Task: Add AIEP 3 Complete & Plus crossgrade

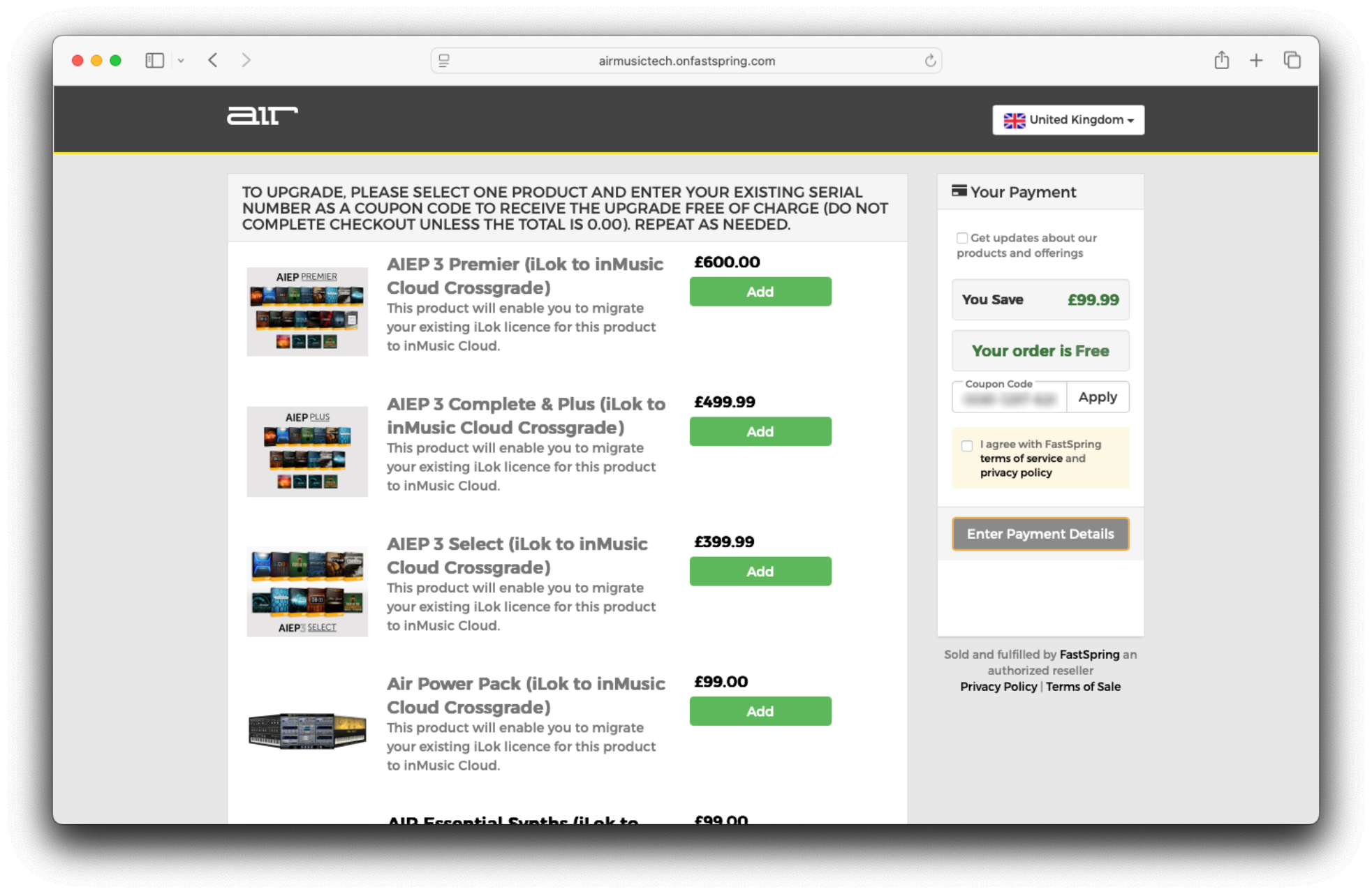Action: point(760,431)
